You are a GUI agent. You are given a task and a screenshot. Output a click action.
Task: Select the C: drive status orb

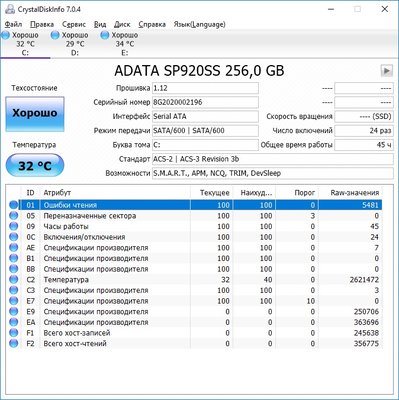(6, 35)
